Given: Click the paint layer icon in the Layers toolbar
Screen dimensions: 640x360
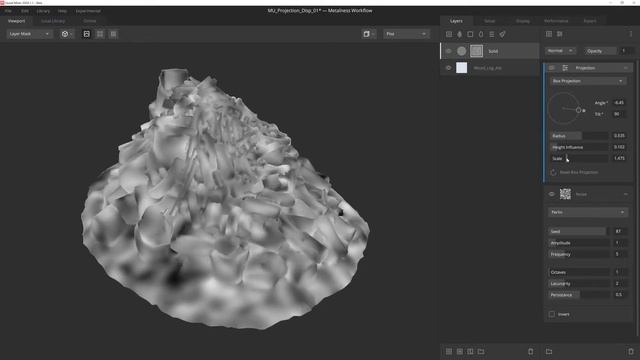Looking at the screenshot, I should click(460, 34).
